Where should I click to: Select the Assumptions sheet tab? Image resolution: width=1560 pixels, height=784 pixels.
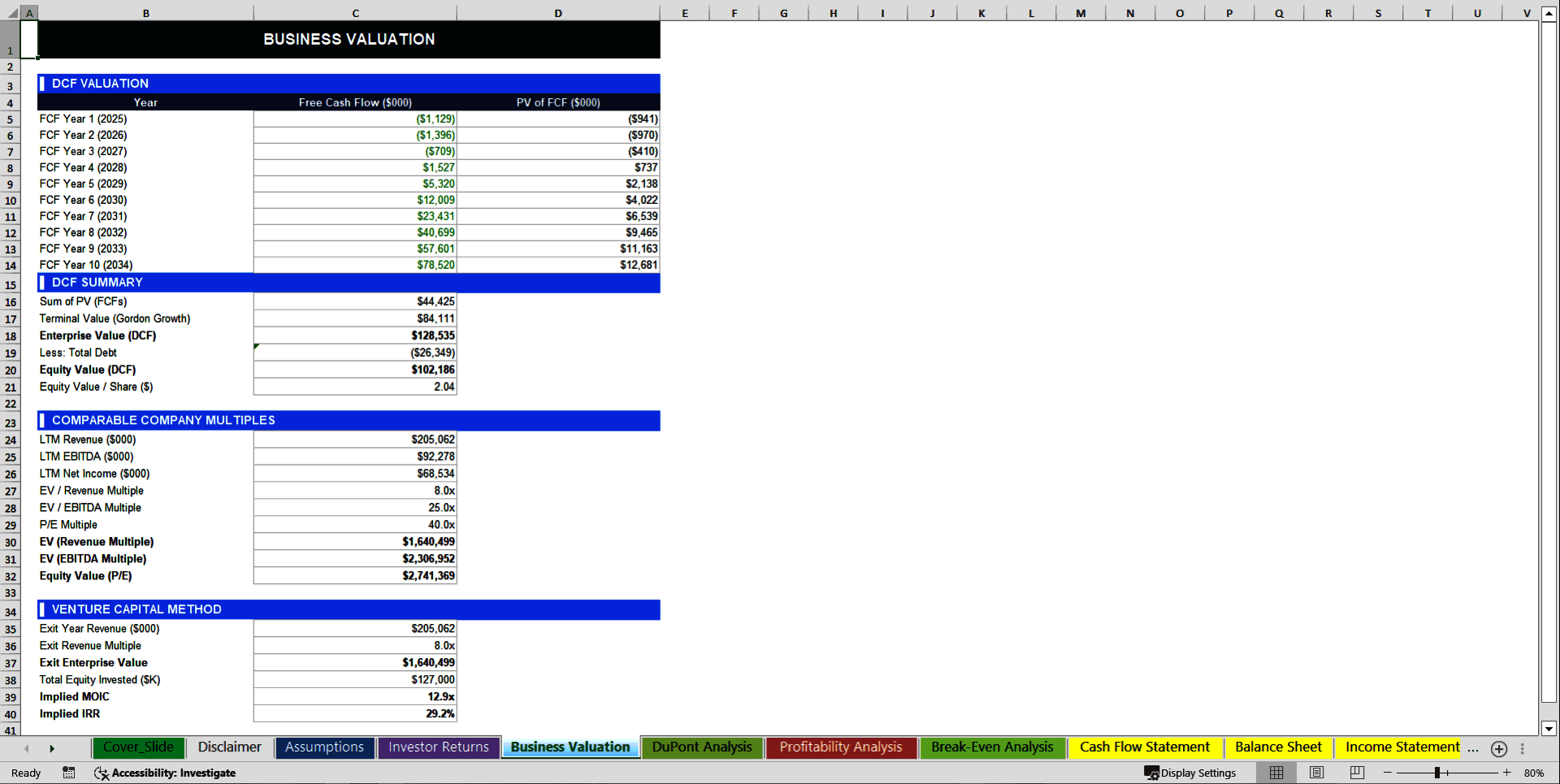pyautogui.click(x=324, y=747)
